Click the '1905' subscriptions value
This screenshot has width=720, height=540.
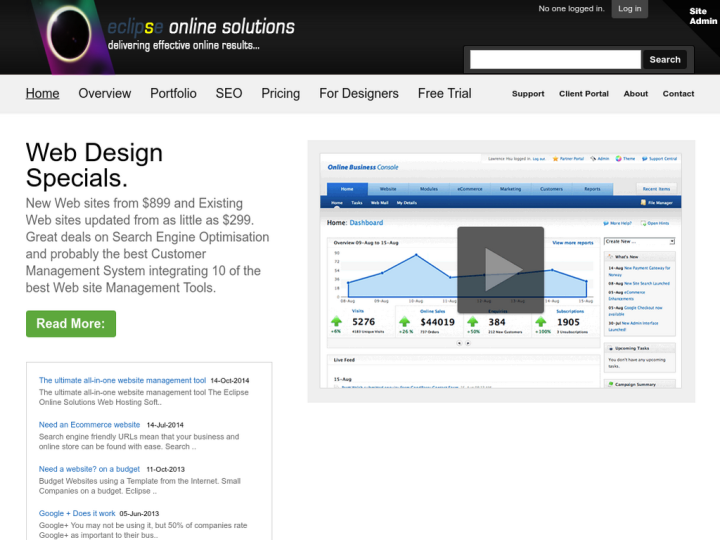(x=568, y=322)
